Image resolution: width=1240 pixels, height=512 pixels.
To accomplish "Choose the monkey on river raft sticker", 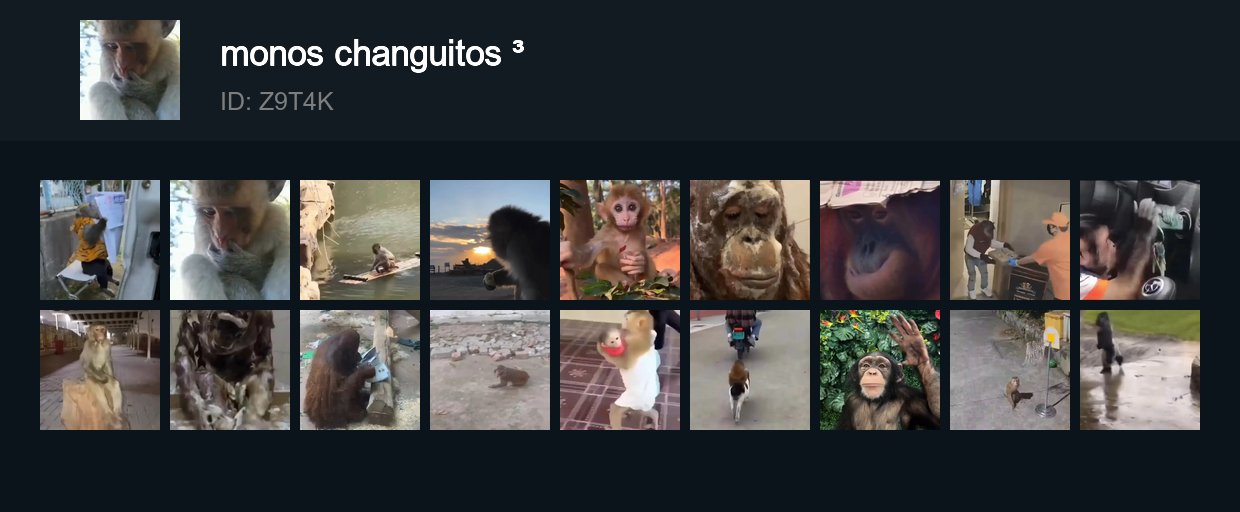I will click(x=360, y=240).
